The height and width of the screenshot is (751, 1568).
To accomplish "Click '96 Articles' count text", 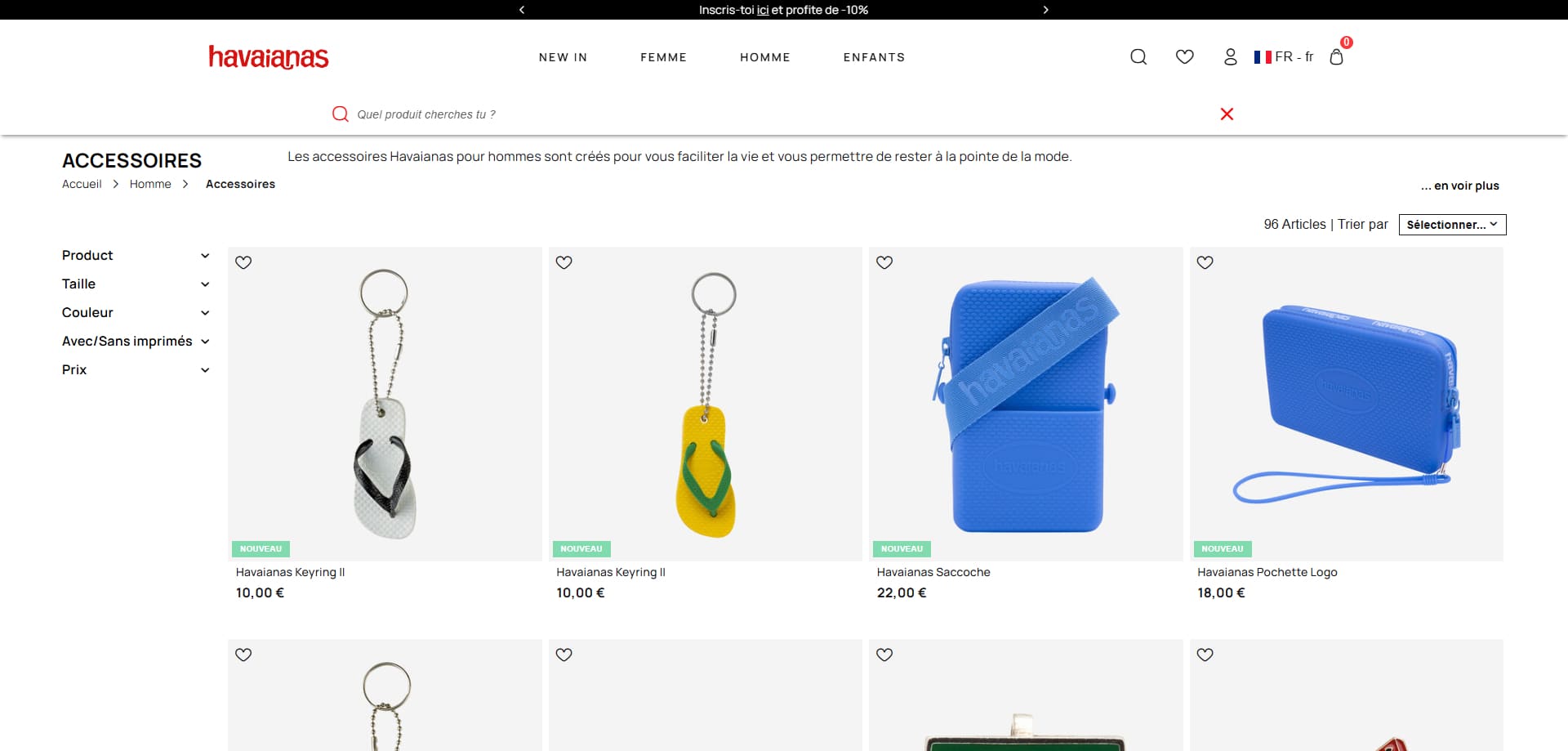I will pyautogui.click(x=1294, y=224).
